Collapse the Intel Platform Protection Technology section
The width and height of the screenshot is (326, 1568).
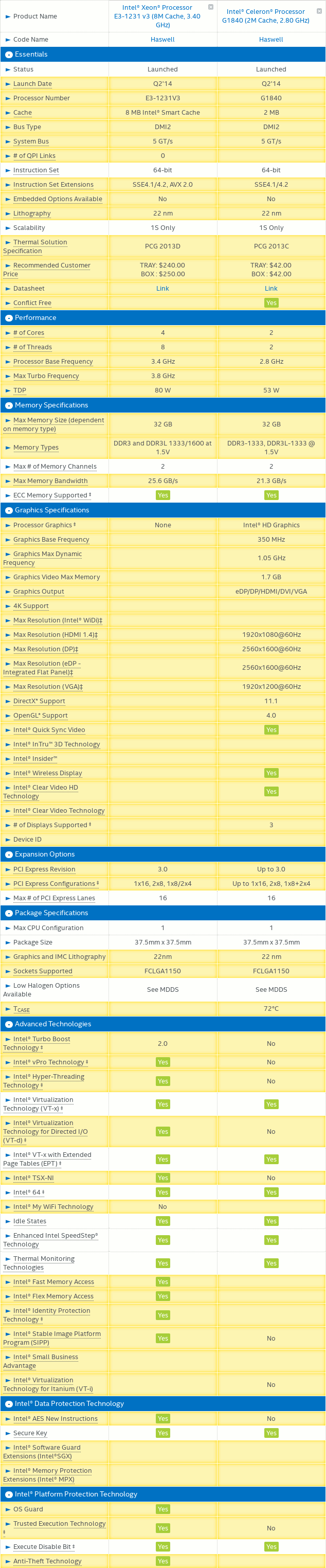pyautogui.click(x=9, y=1494)
